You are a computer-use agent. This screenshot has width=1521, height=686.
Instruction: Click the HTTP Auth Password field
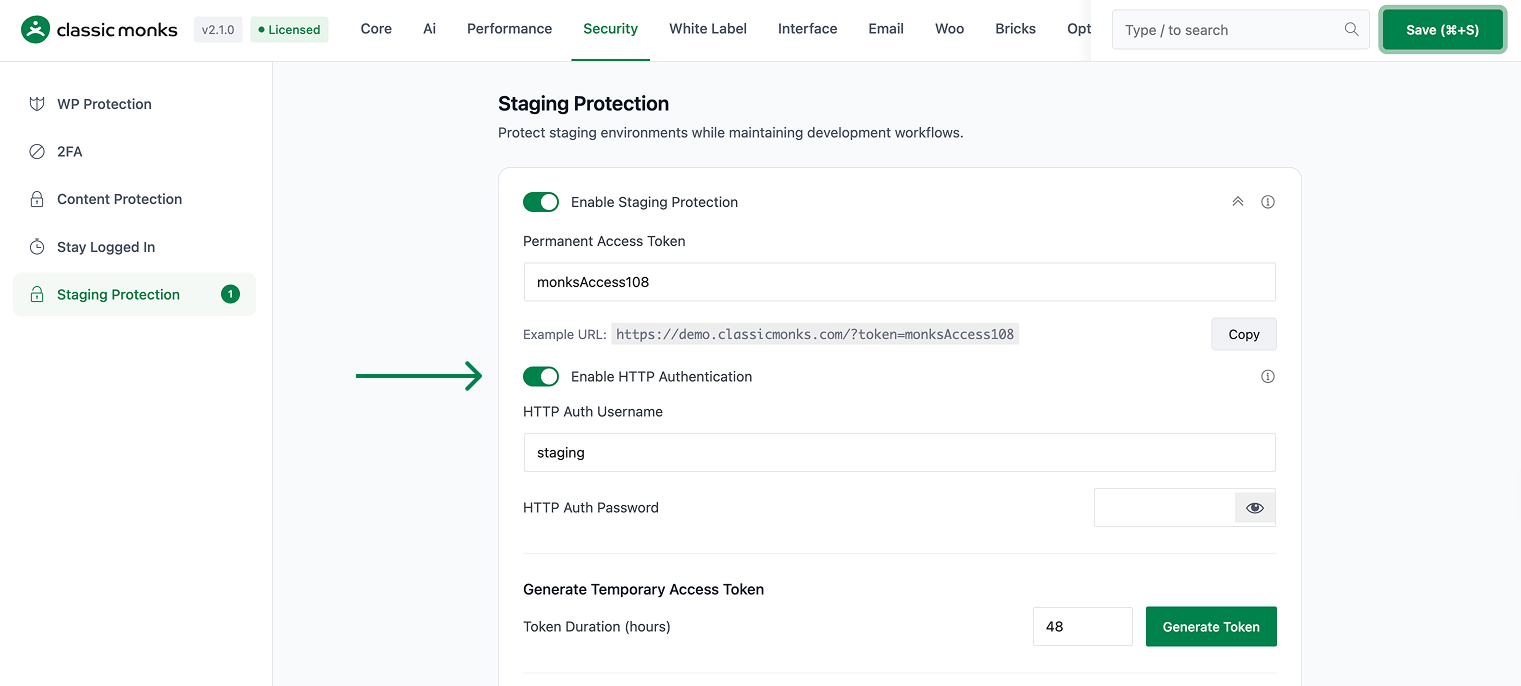point(1165,508)
